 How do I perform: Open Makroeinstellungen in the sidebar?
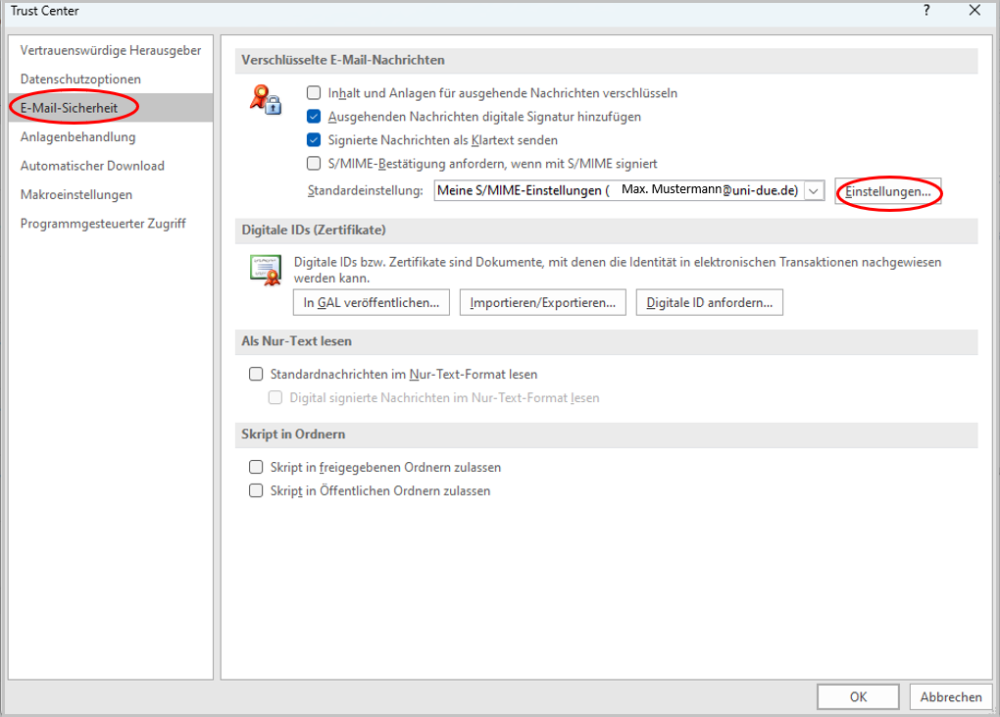[x=76, y=195]
